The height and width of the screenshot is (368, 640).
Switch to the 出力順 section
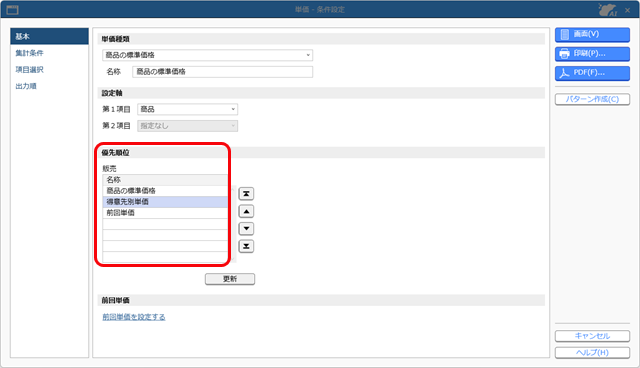26,86
